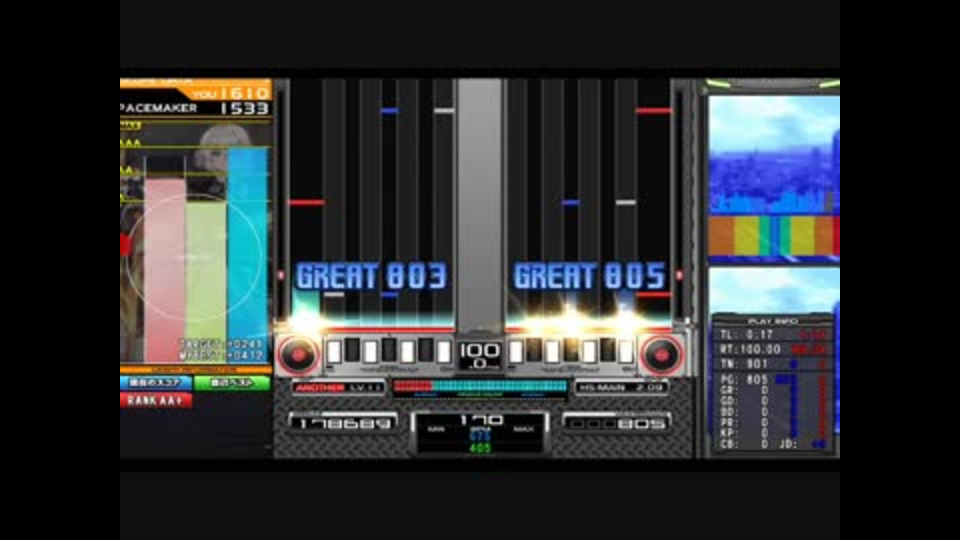Screen dimensions: 960x540
Task: Tap the right side's first white key
Action: tap(516, 353)
